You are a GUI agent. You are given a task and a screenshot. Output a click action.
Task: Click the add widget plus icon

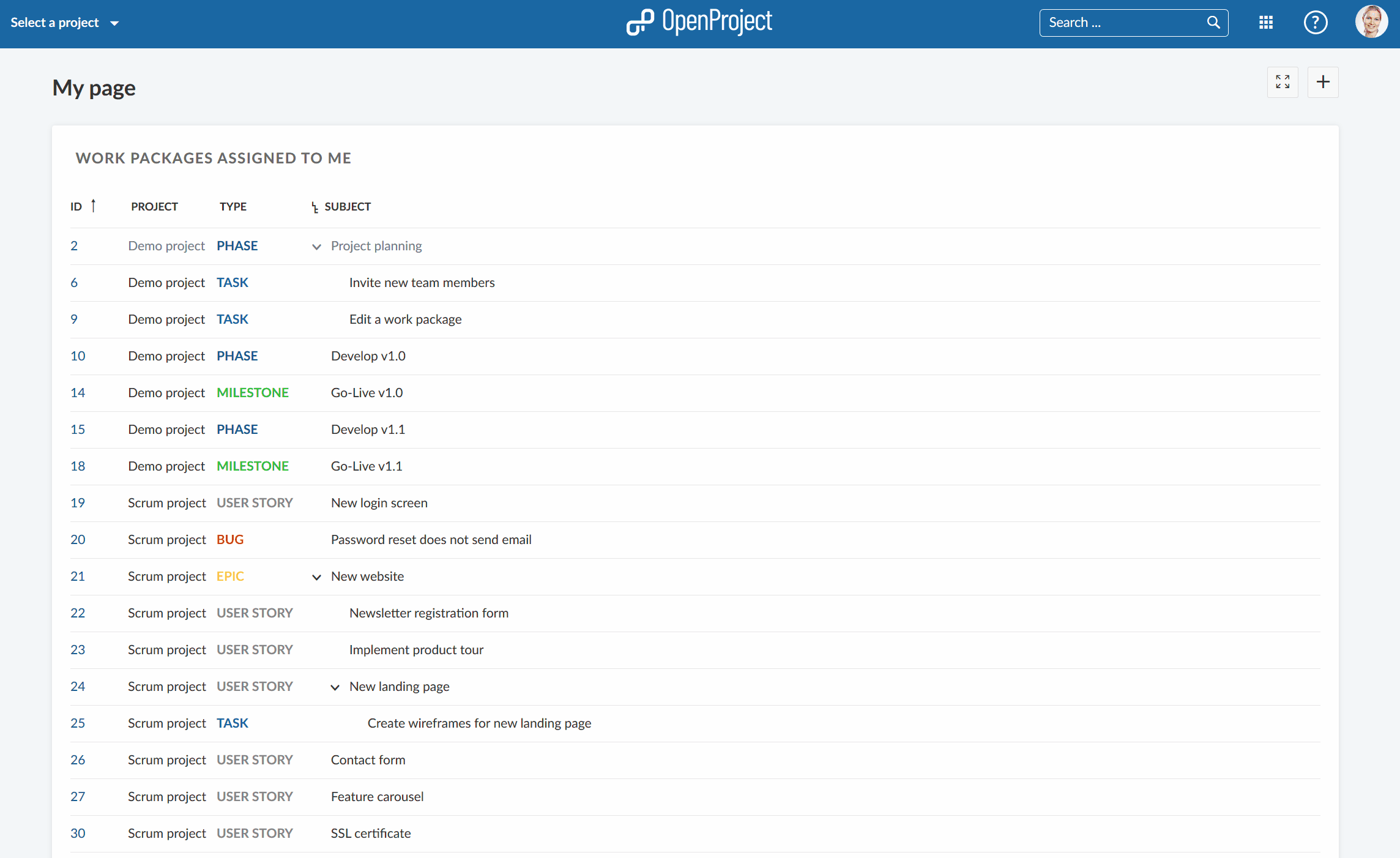pos(1323,82)
